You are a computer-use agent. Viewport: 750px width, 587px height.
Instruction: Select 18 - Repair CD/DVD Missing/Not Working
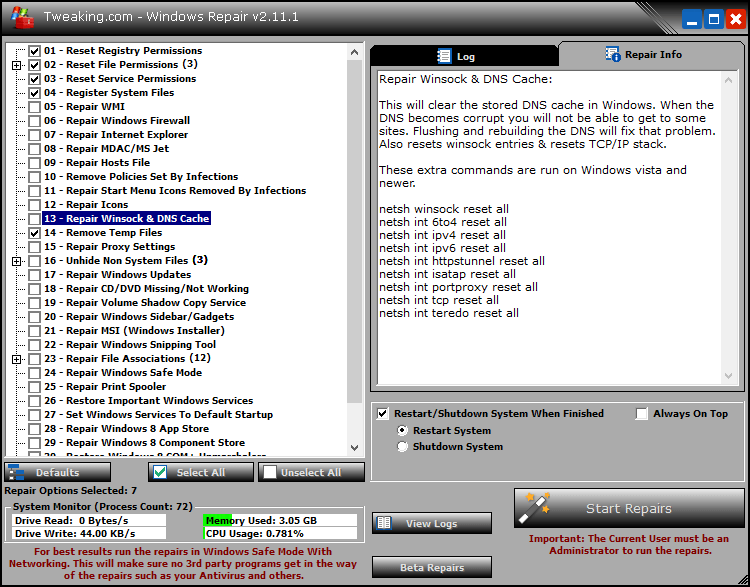pos(146,288)
